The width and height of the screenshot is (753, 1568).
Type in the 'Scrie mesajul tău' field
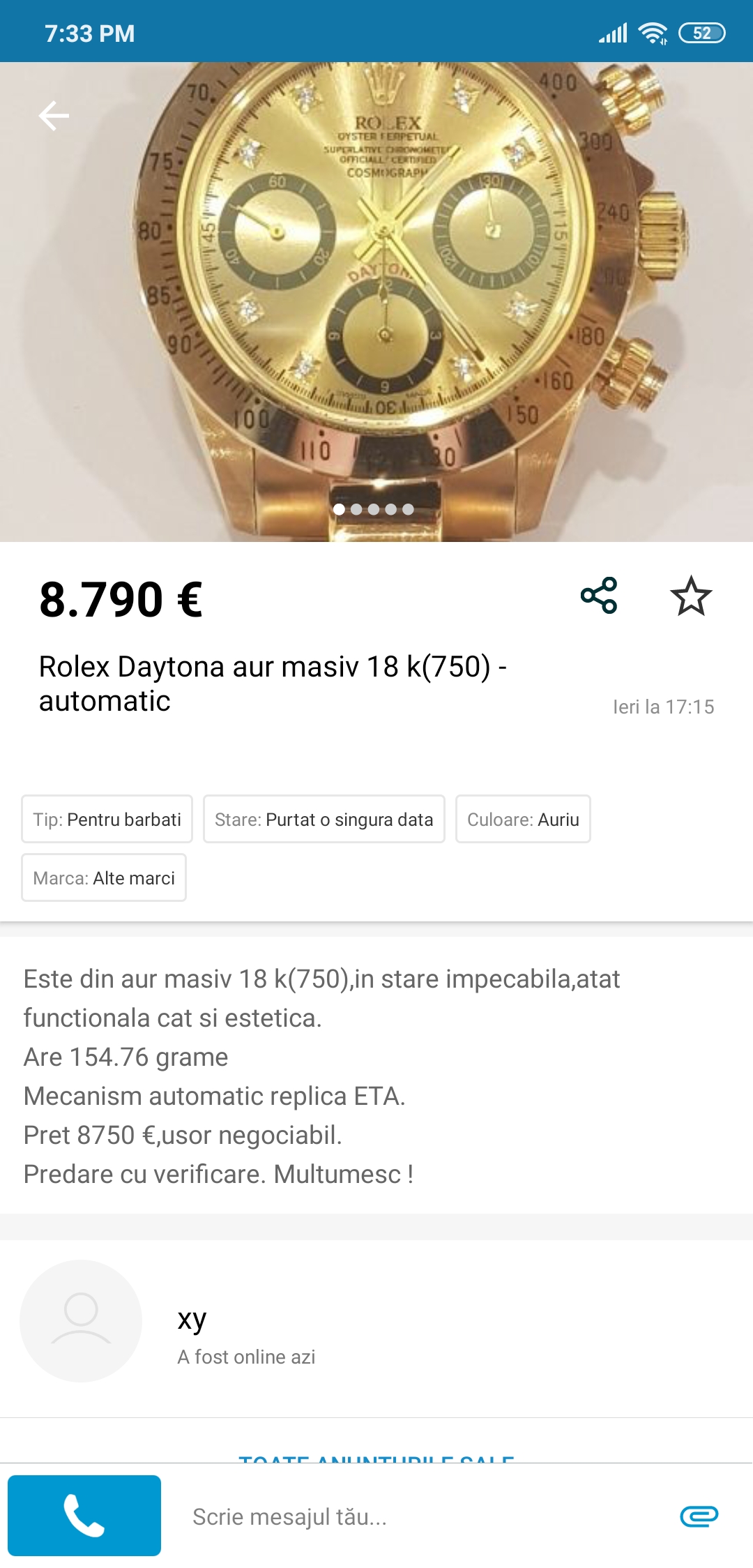click(x=418, y=1516)
